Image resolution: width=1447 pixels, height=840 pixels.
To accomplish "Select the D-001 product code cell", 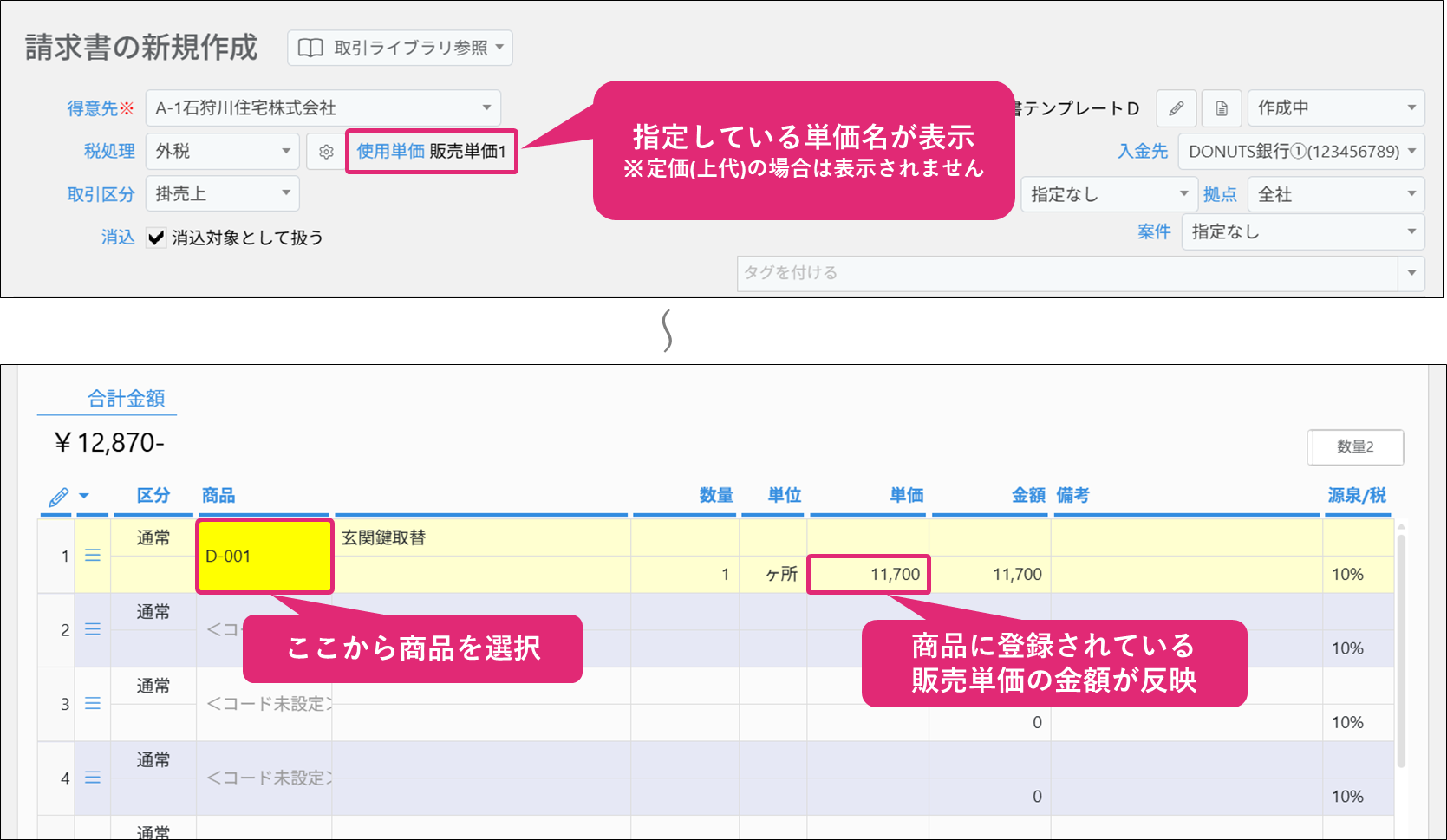I will click(x=264, y=557).
